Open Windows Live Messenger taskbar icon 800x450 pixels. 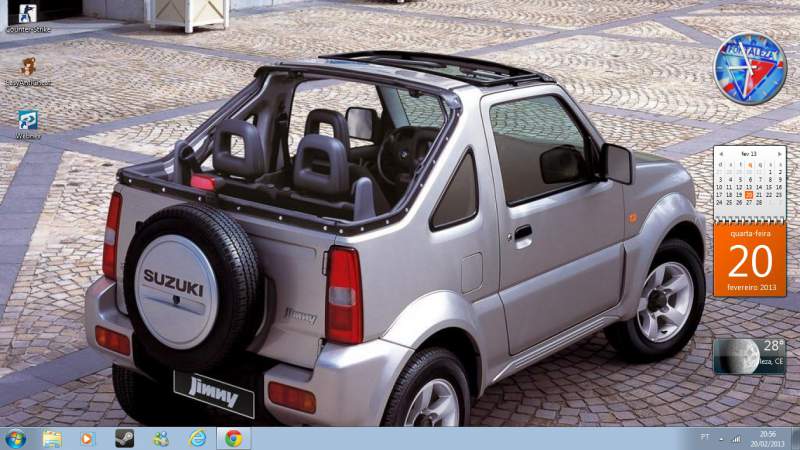click(x=161, y=439)
